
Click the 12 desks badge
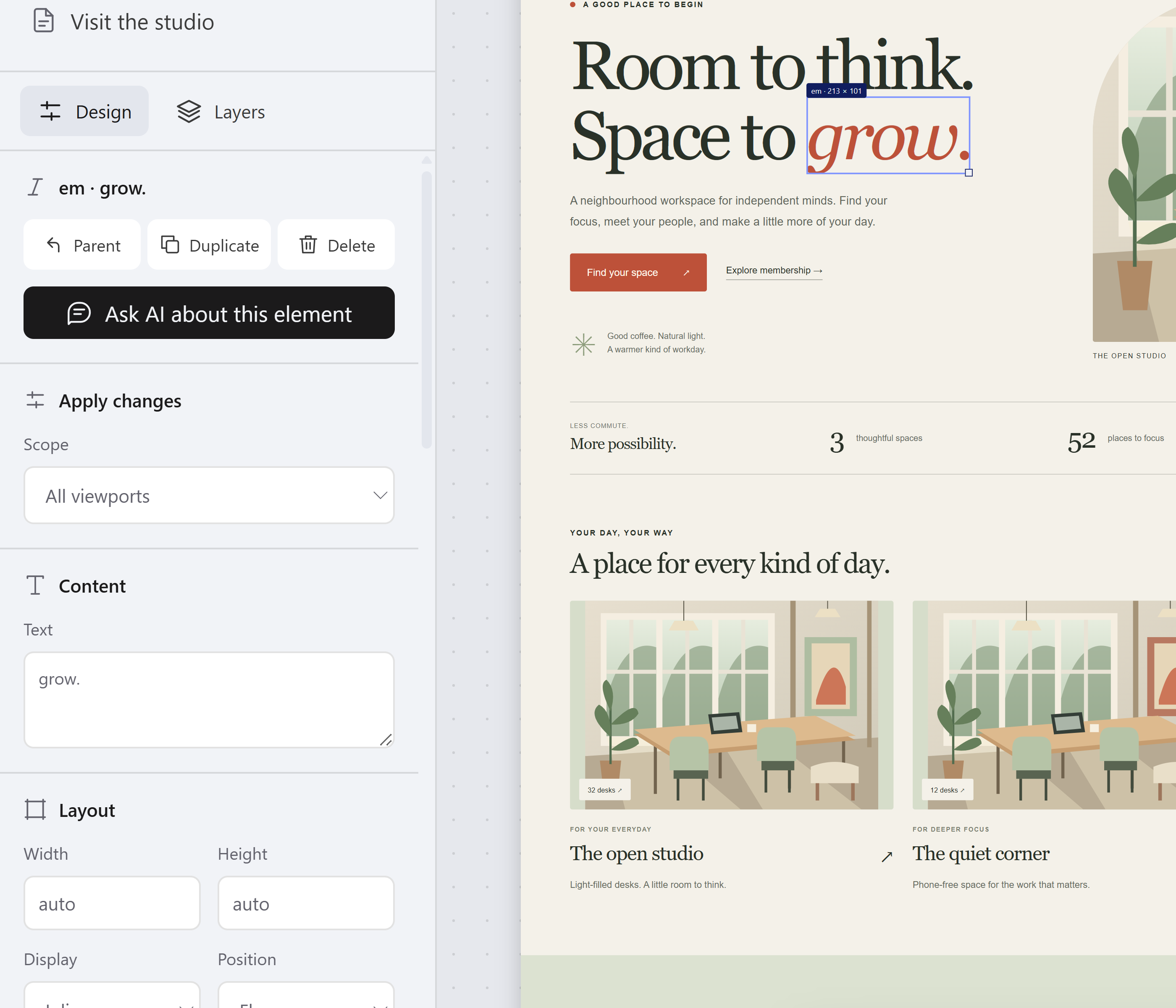[947, 790]
